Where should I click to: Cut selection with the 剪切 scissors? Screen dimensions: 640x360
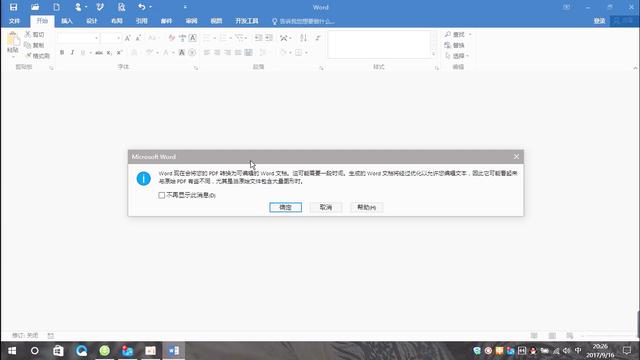[x=35, y=35]
